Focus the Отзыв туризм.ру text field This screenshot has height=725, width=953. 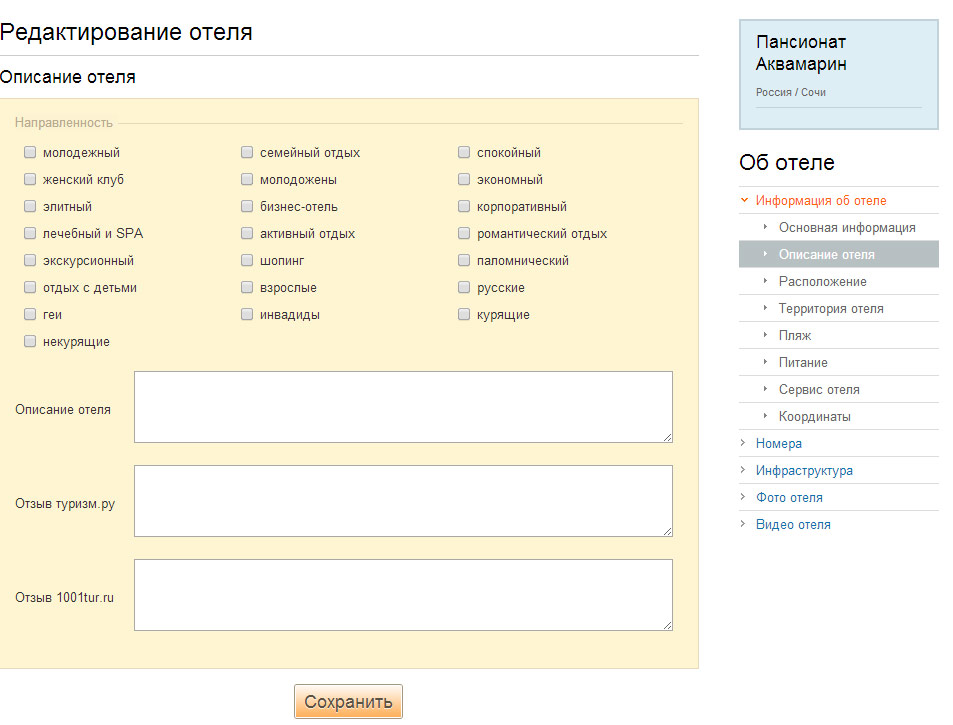(402, 500)
